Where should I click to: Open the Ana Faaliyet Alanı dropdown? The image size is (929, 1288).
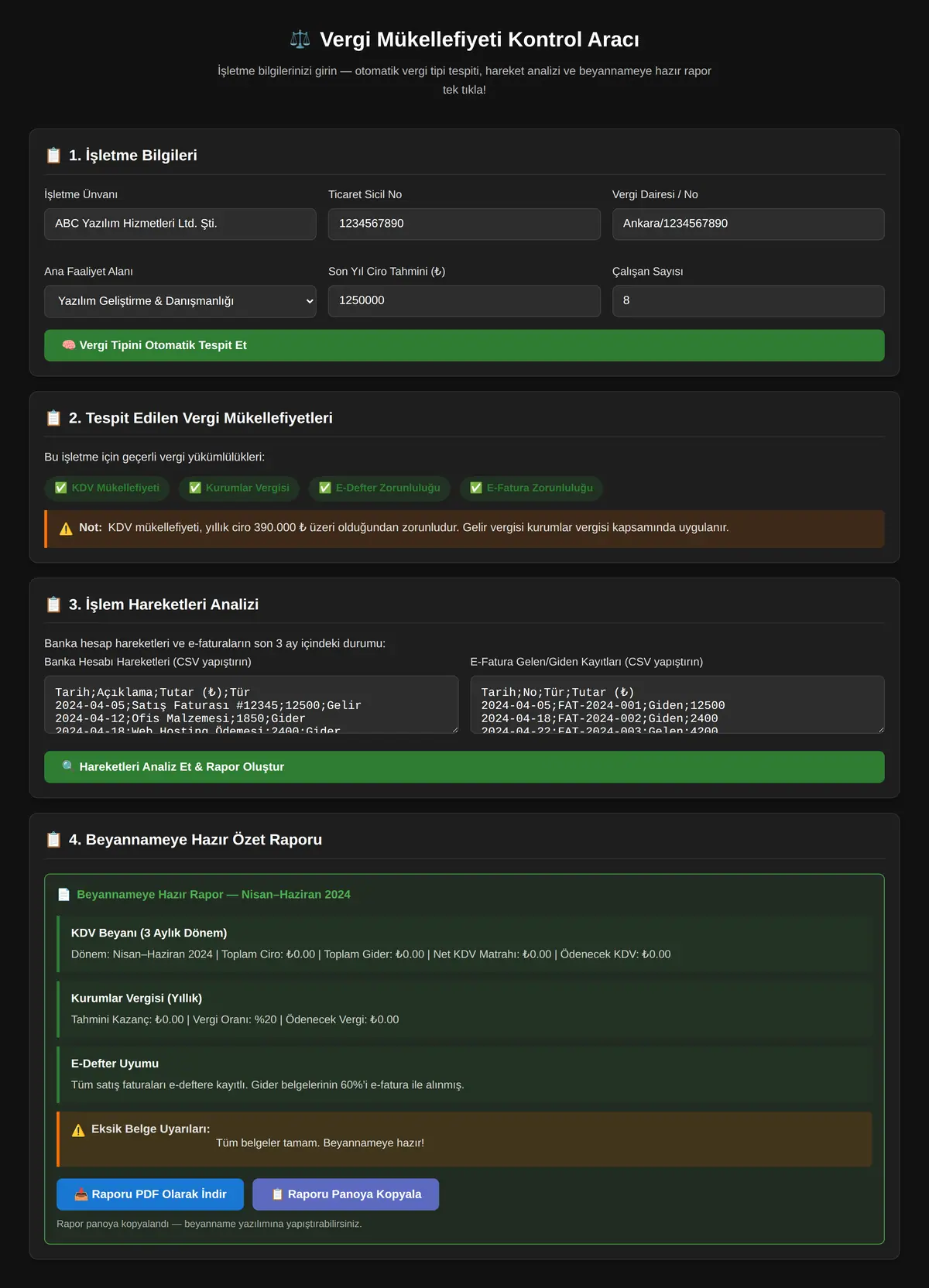(180, 301)
